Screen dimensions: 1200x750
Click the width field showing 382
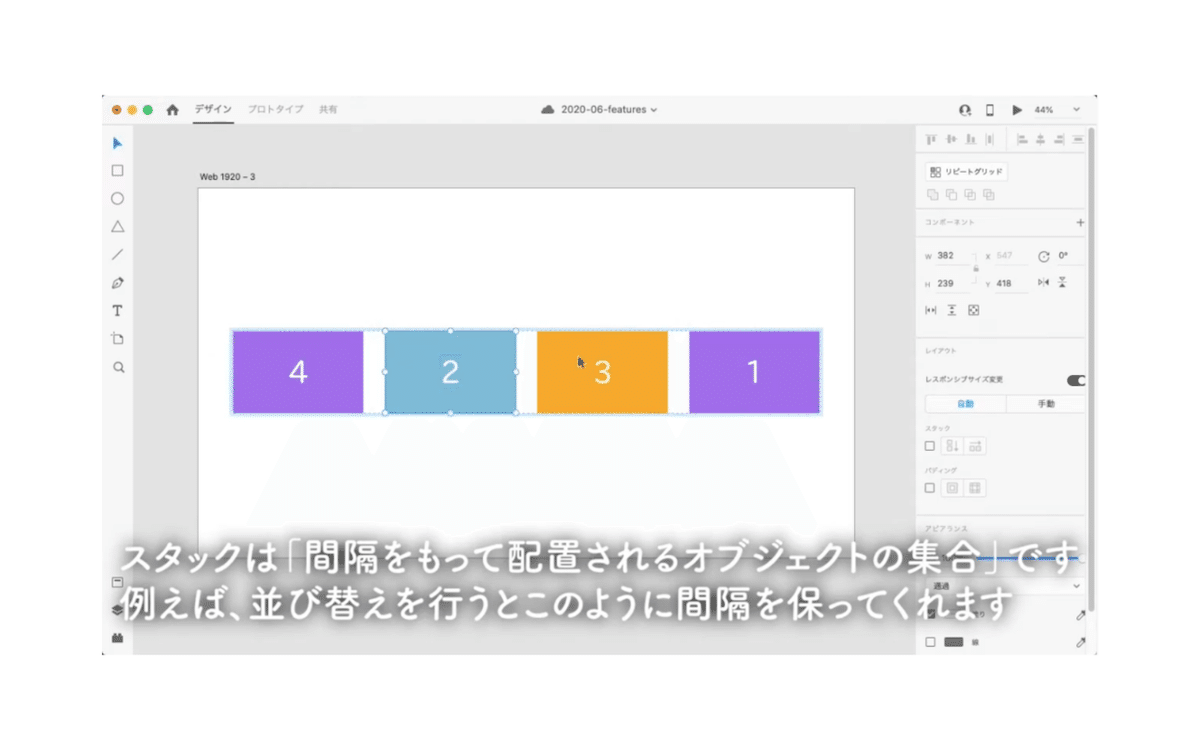point(953,256)
